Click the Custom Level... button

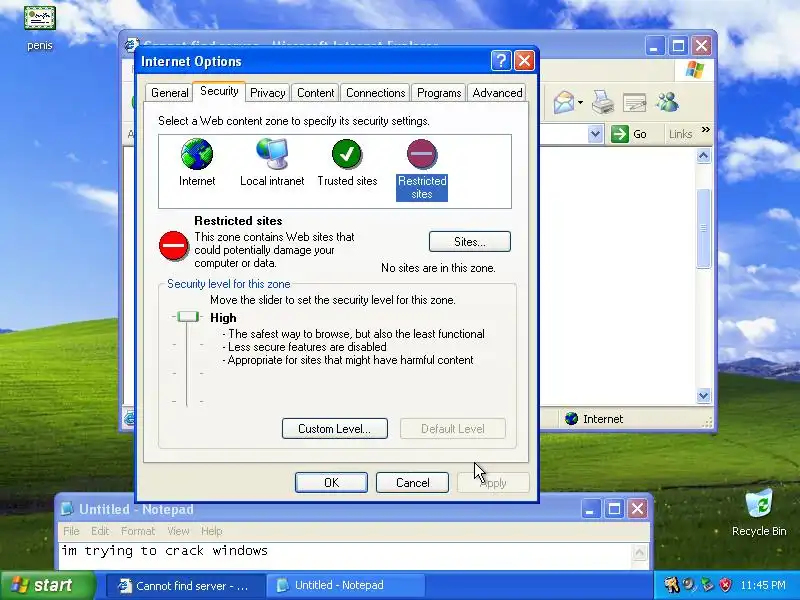click(335, 429)
